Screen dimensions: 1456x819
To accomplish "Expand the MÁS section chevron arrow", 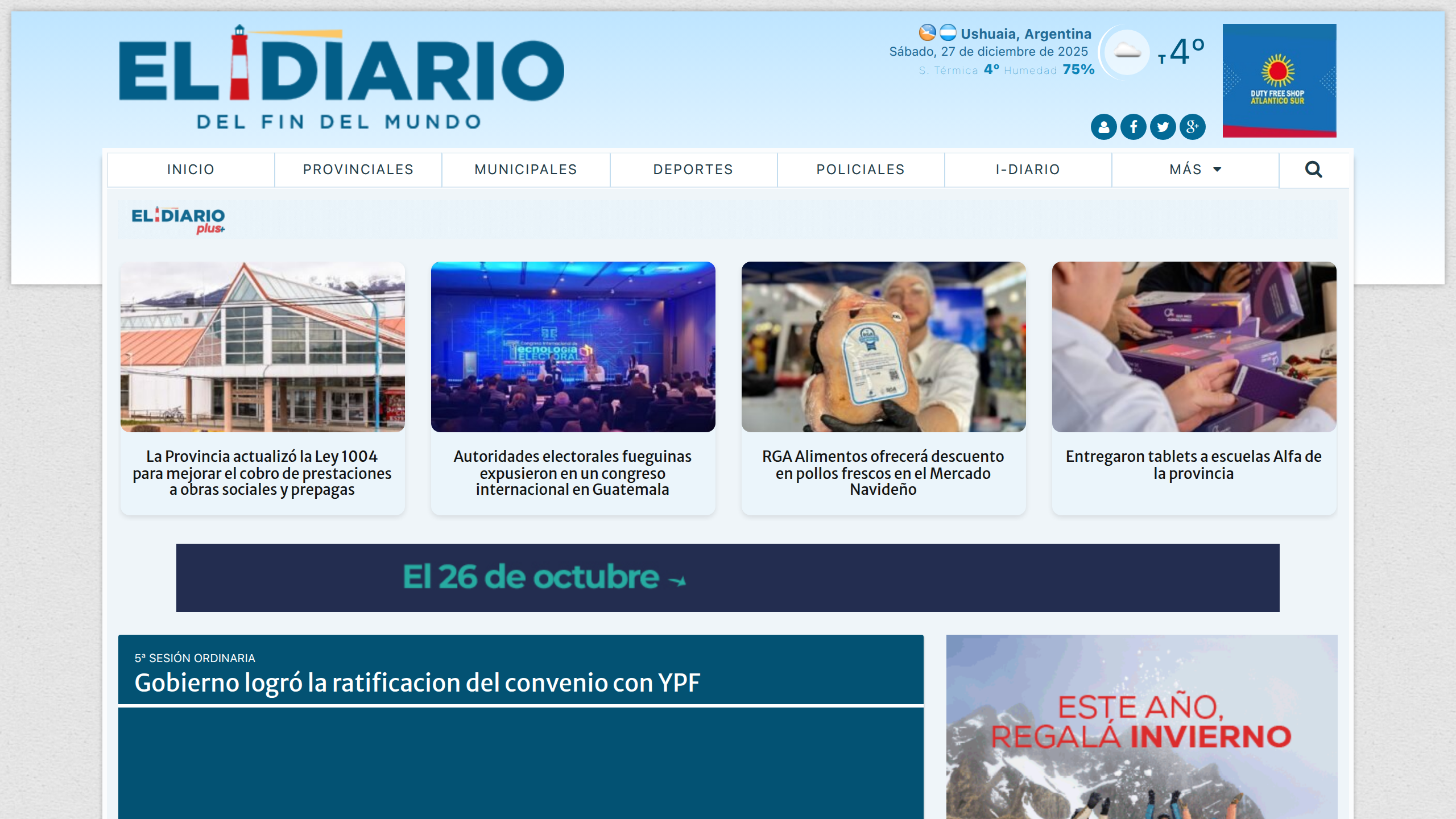I will point(1217,169).
